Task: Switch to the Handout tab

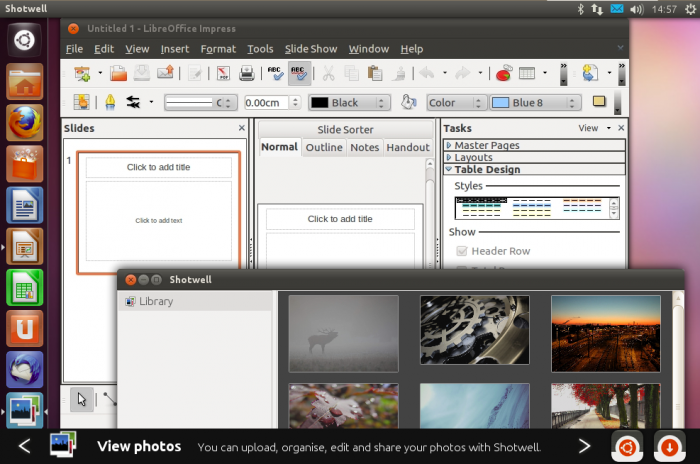Action: coord(408,147)
